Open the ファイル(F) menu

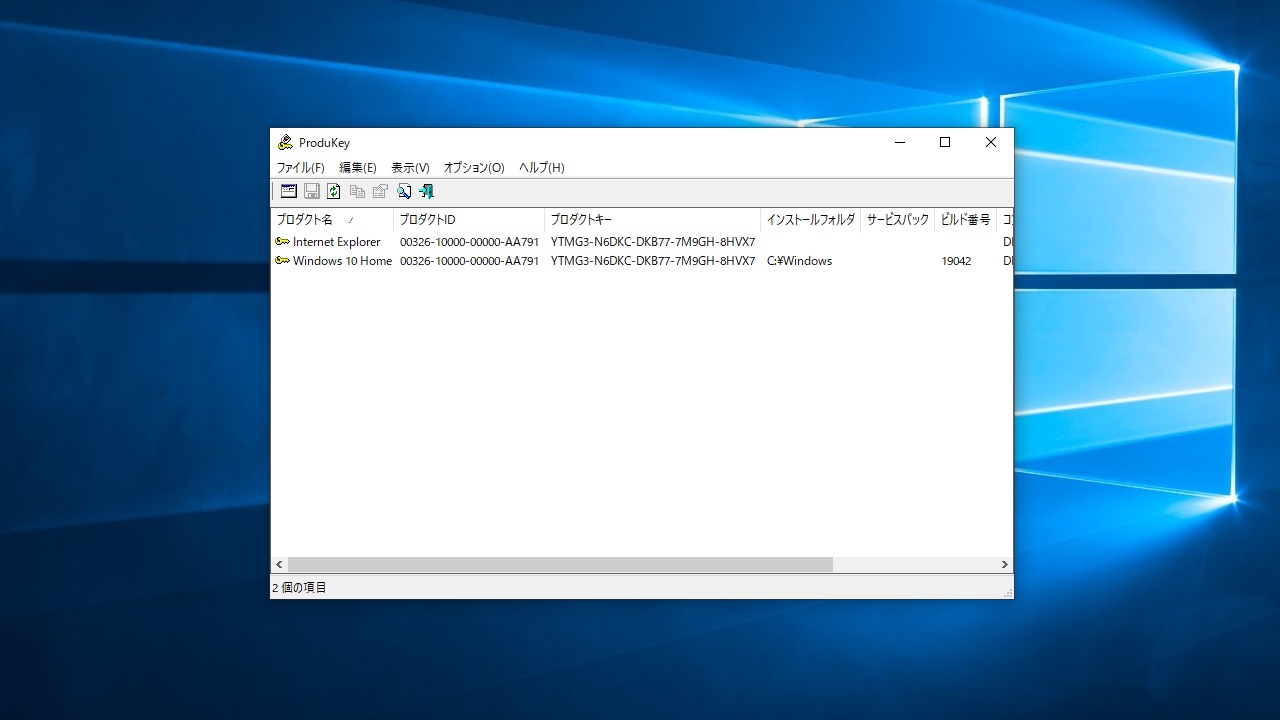click(301, 168)
